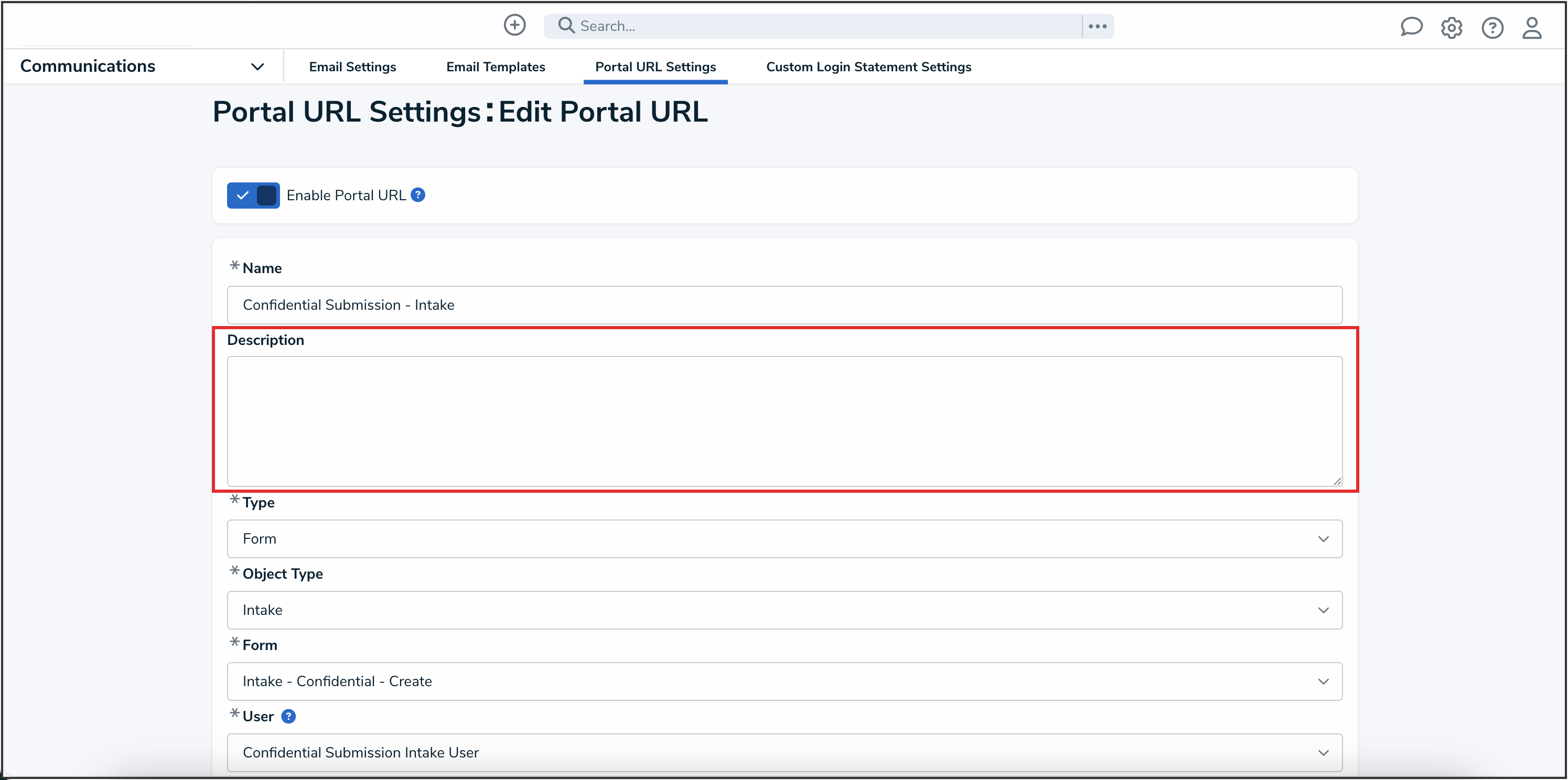Open the Type dropdown showing Form
Image resolution: width=1568 pixels, height=780 pixels.
point(784,538)
